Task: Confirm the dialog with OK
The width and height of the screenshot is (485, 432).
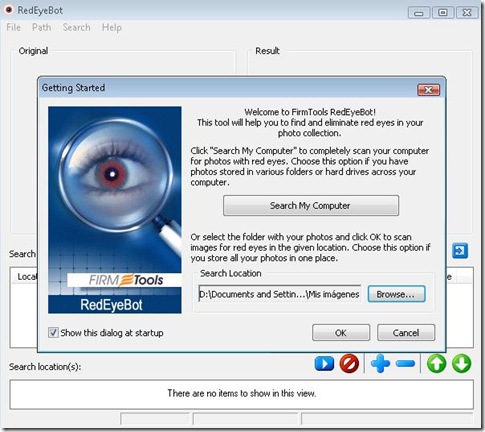Action: (x=341, y=333)
